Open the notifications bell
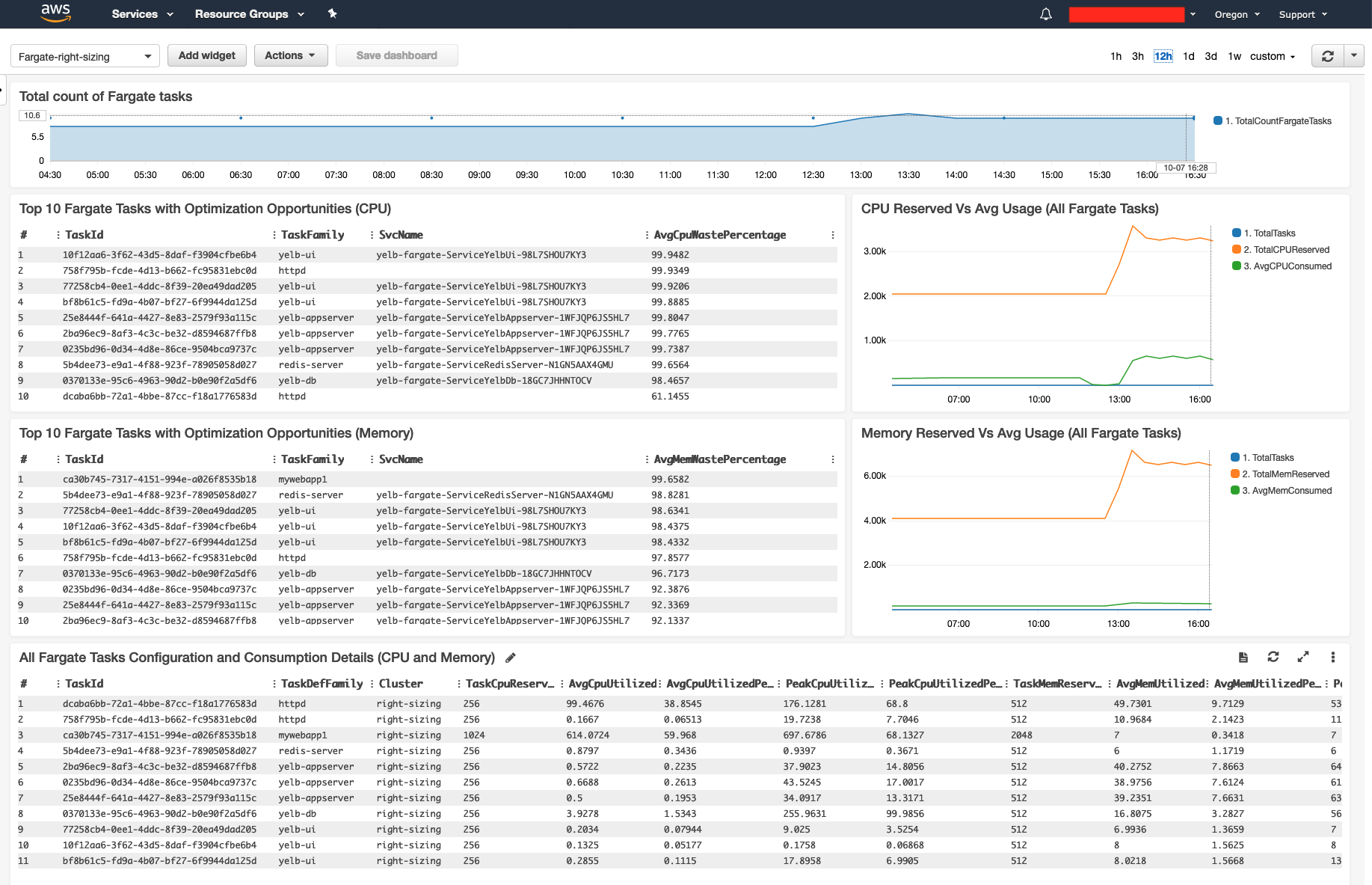The height and width of the screenshot is (885, 1372). coord(1046,14)
